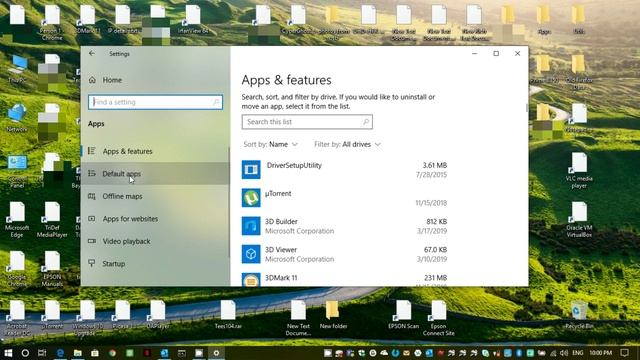640x360 pixels.
Task: Click the Default apps sidebar icon
Action: 92,173
